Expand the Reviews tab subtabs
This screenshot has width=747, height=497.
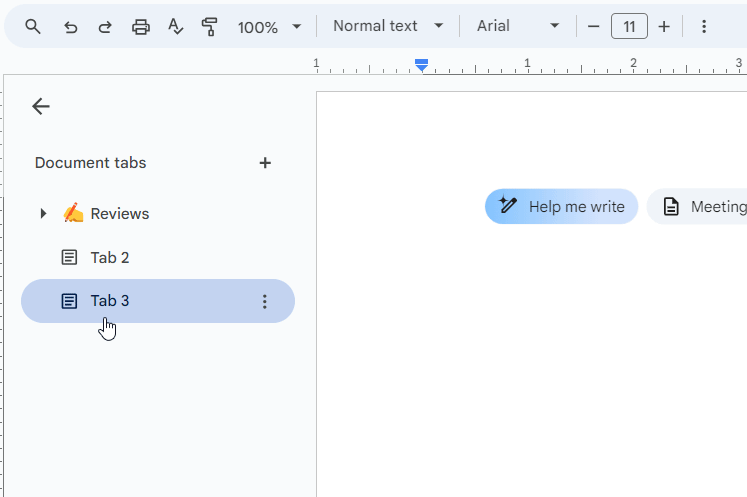tap(43, 213)
